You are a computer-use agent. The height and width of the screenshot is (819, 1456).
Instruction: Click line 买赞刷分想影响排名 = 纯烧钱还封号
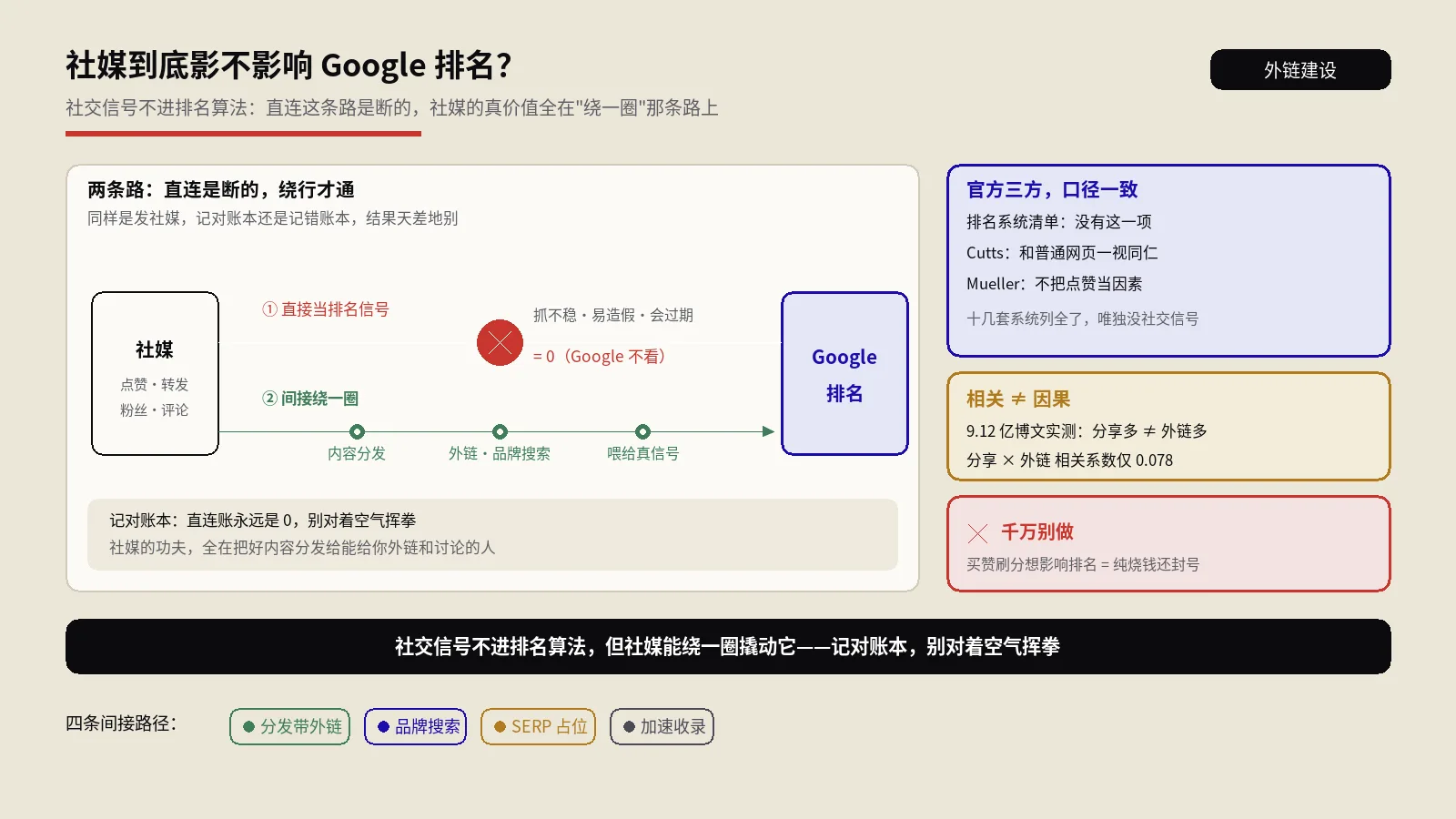(x=1083, y=564)
